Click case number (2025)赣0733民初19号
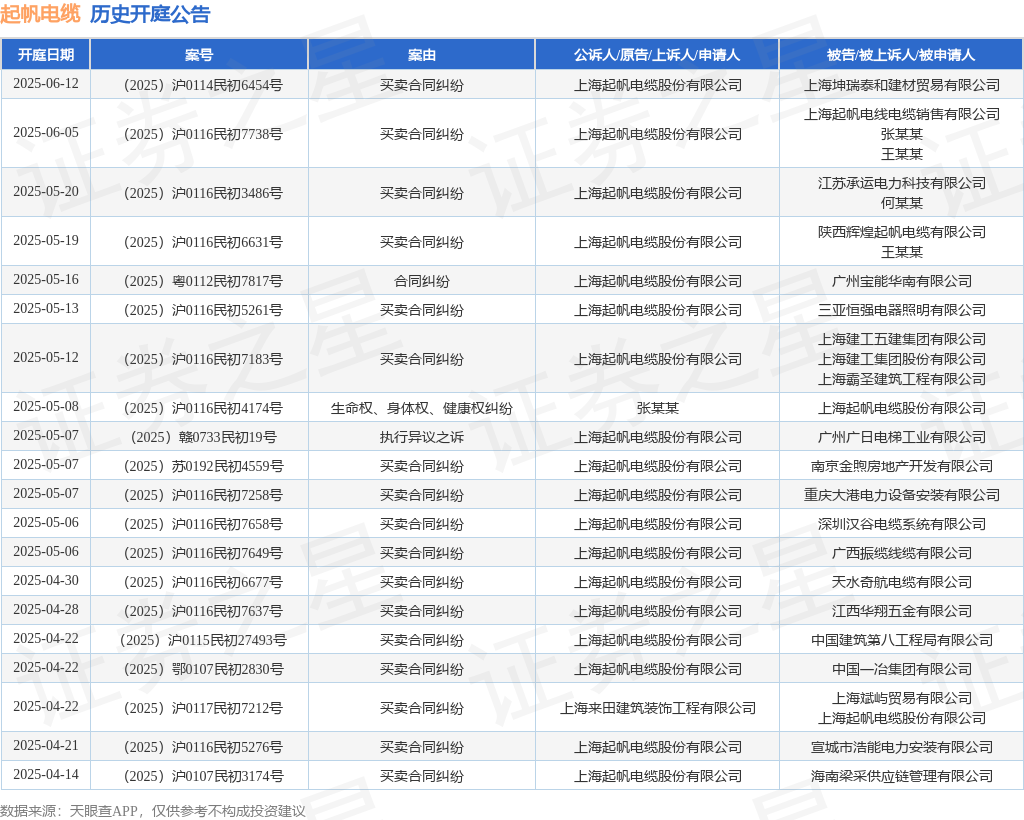The width and height of the screenshot is (1024, 820). tap(204, 437)
